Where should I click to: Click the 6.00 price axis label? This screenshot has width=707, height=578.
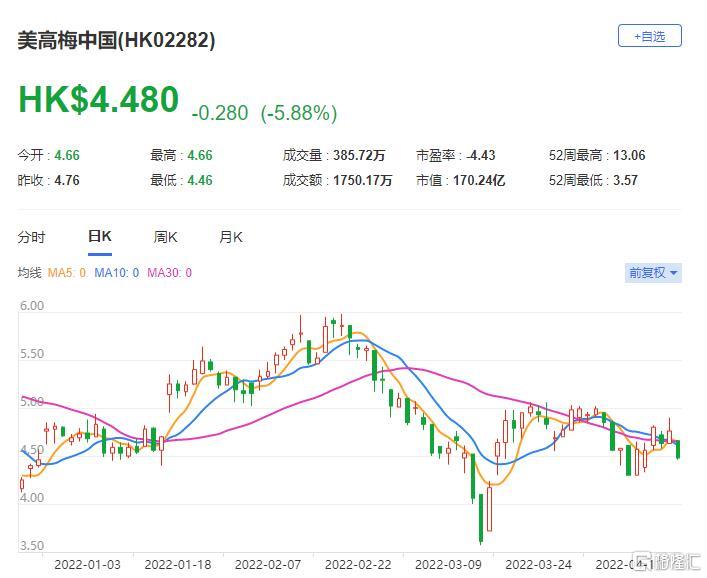click(x=32, y=306)
